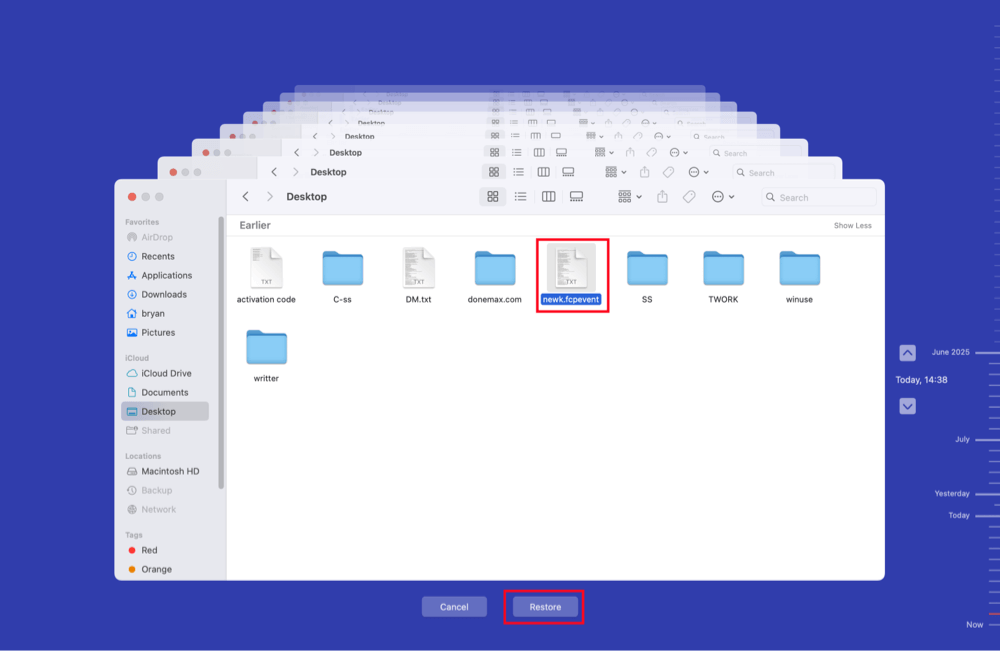The height and width of the screenshot is (651, 1000).
Task: Open the grouping options dropdown in the toolbar
Action: pos(627,197)
